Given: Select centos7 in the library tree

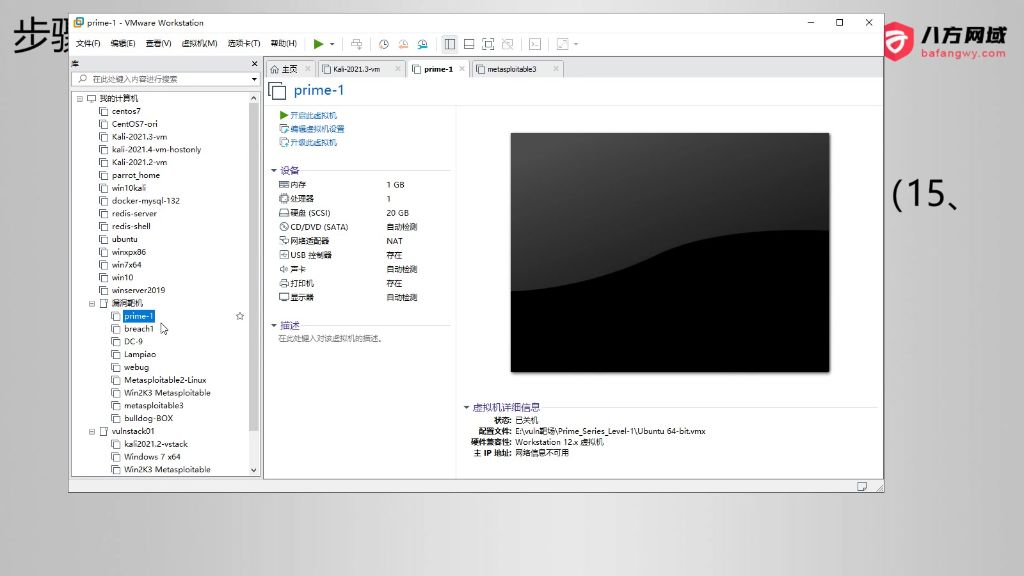Looking at the screenshot, I should coord(126,112).
